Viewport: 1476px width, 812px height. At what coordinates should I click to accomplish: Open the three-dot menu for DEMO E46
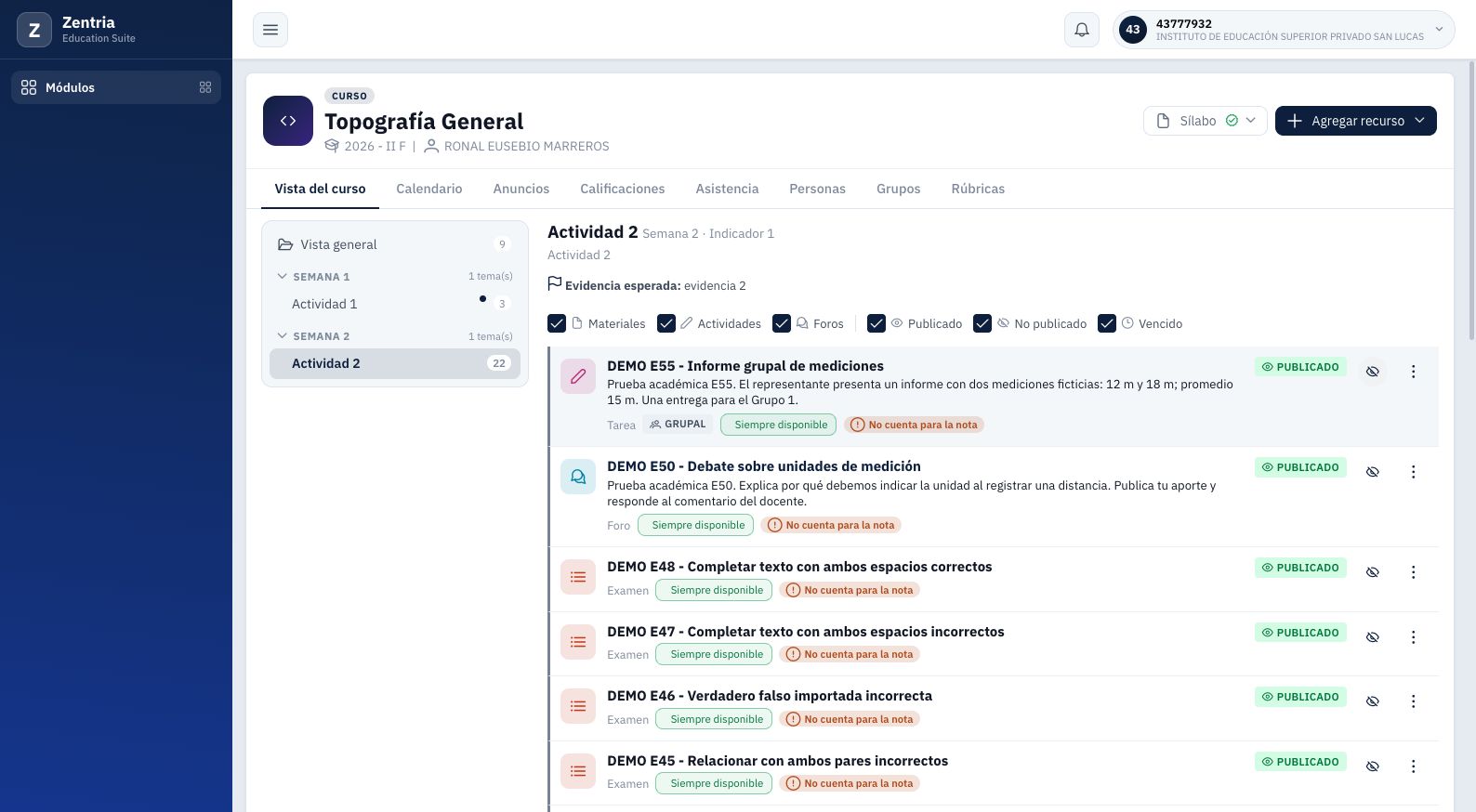click(1413, 701)
